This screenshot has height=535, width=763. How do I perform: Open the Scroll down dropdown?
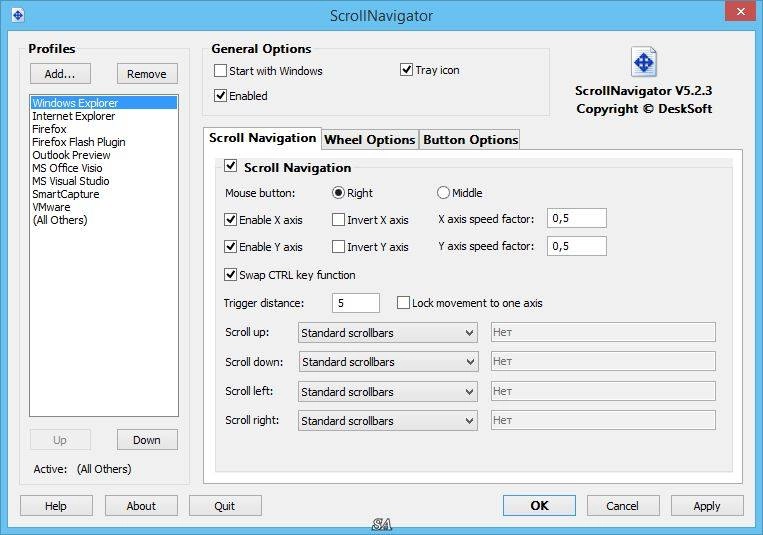point(388,362)
